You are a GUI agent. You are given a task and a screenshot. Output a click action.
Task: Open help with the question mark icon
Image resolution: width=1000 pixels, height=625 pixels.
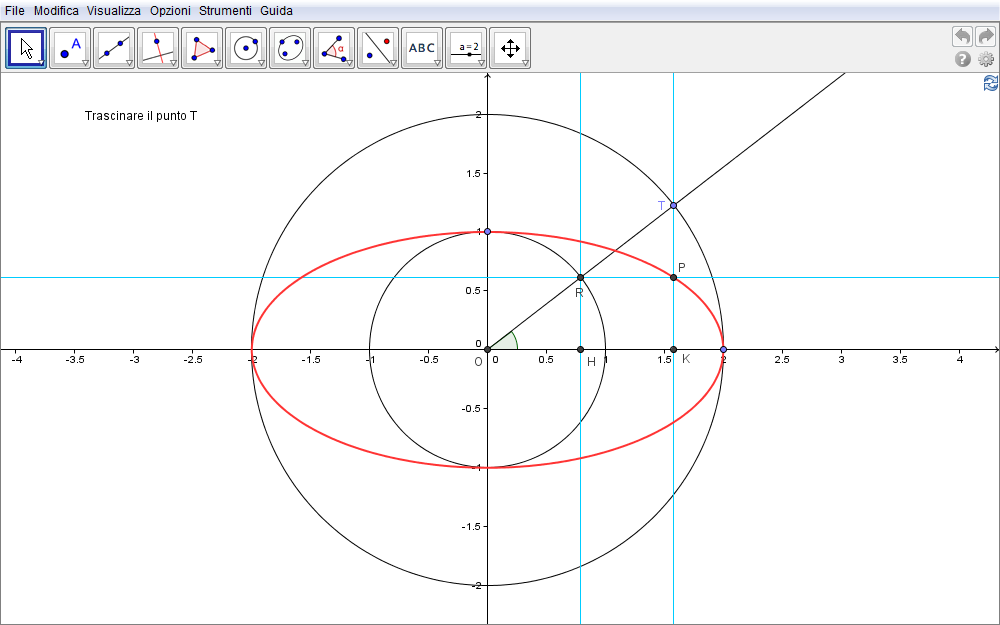[x=963, y=60]
